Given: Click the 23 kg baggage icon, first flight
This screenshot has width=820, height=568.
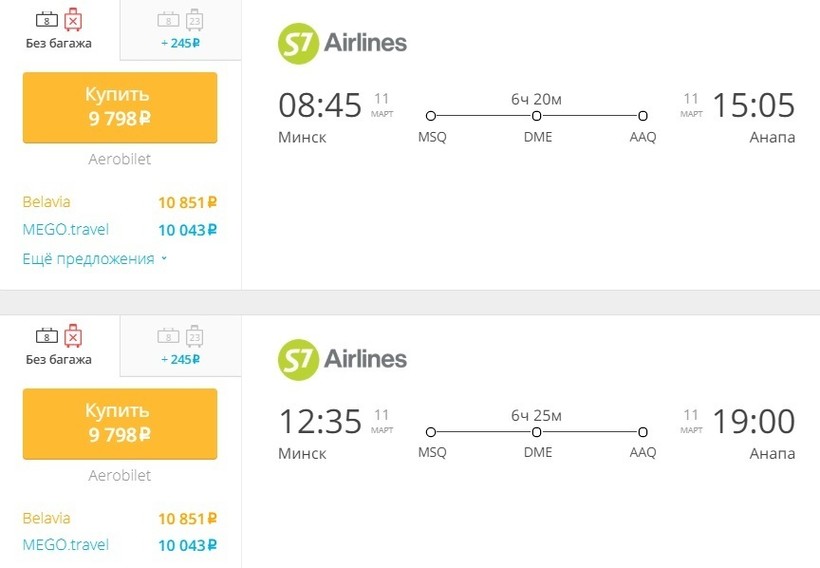Looking at the screenshot, I should click(x=194, y=19).
